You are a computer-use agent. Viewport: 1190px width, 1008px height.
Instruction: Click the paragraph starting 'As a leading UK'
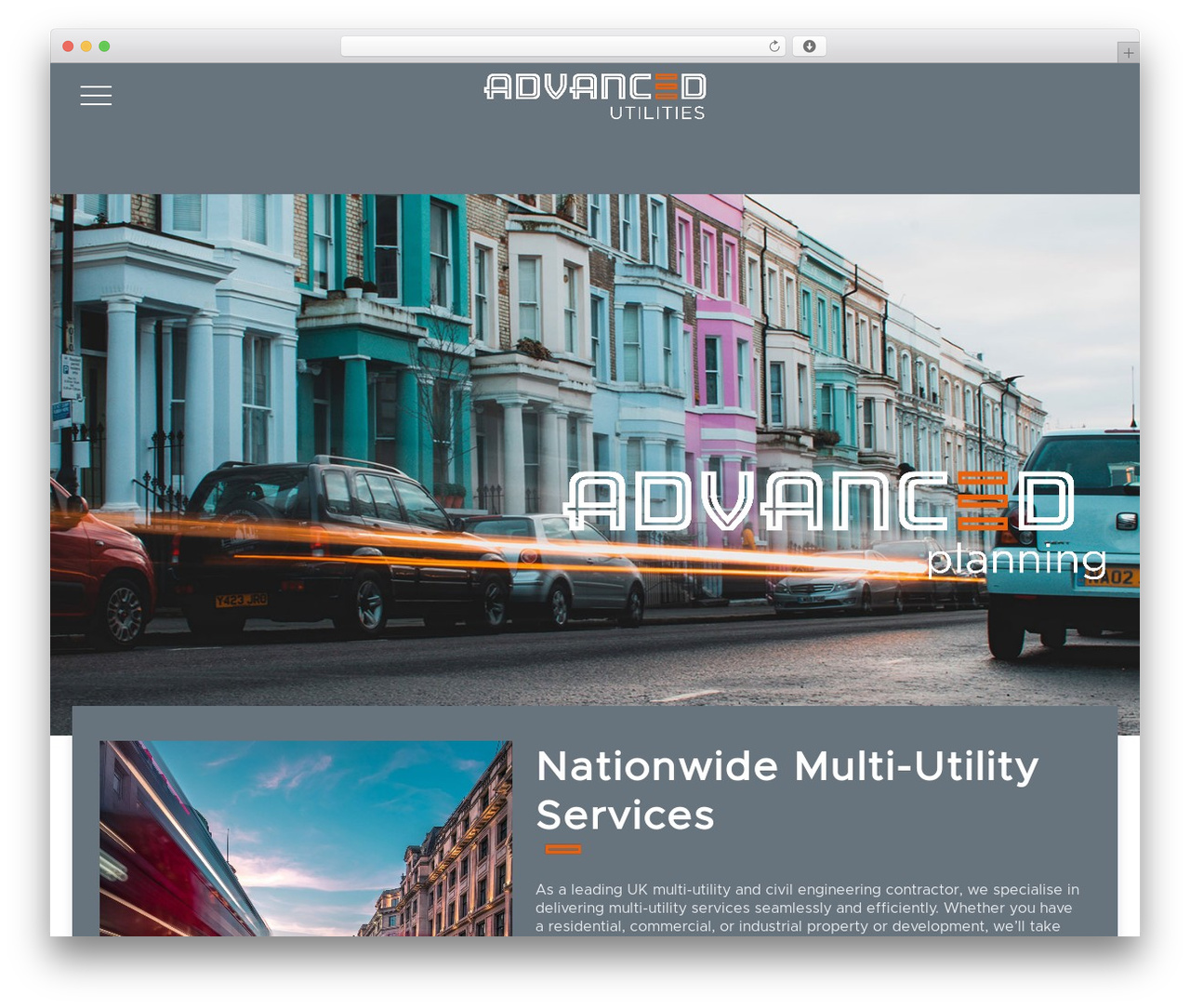tap(807, 908)
